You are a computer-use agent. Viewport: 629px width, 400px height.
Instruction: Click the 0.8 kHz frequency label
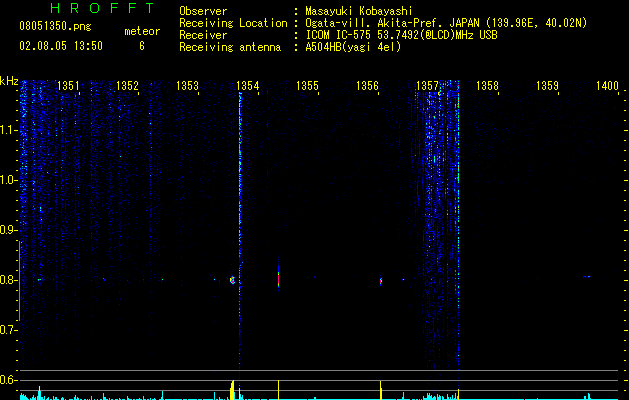click(x=9, y=280)
